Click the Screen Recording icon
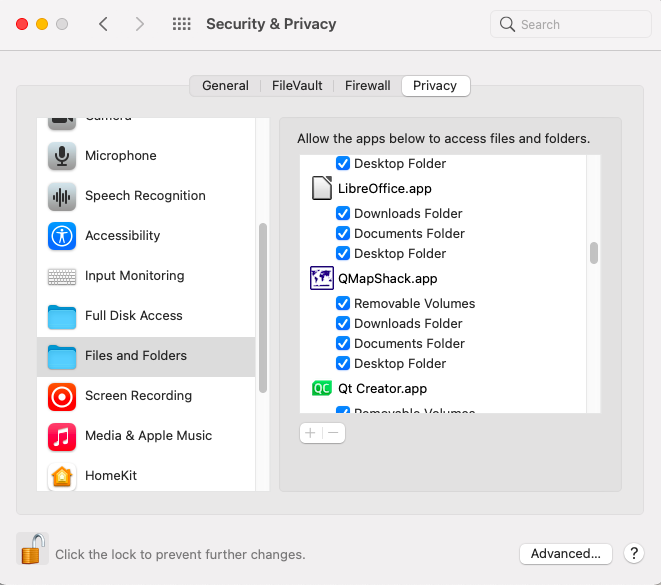 62,397
